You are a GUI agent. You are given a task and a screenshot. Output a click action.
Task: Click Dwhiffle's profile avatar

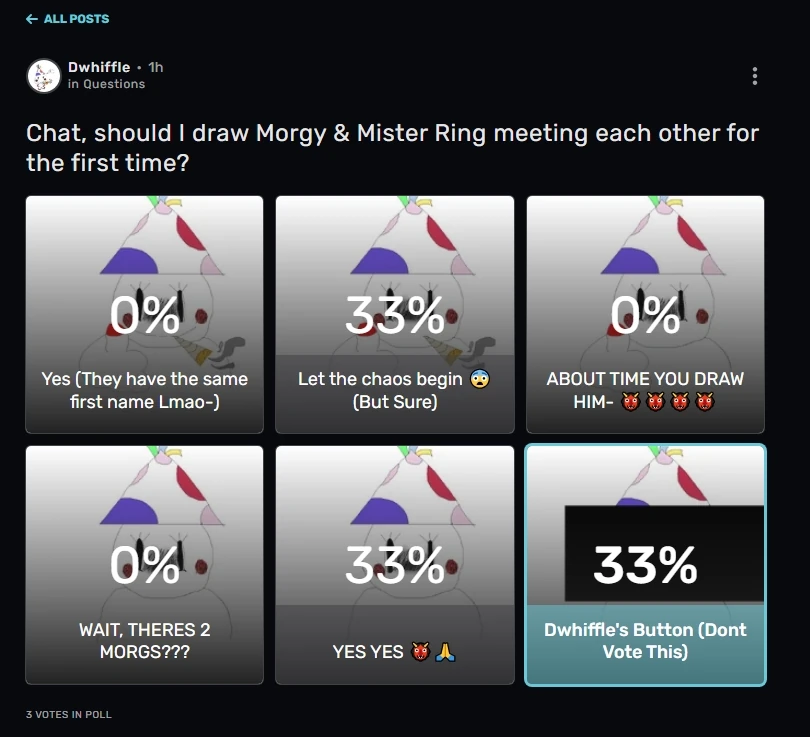click(43, 76)
